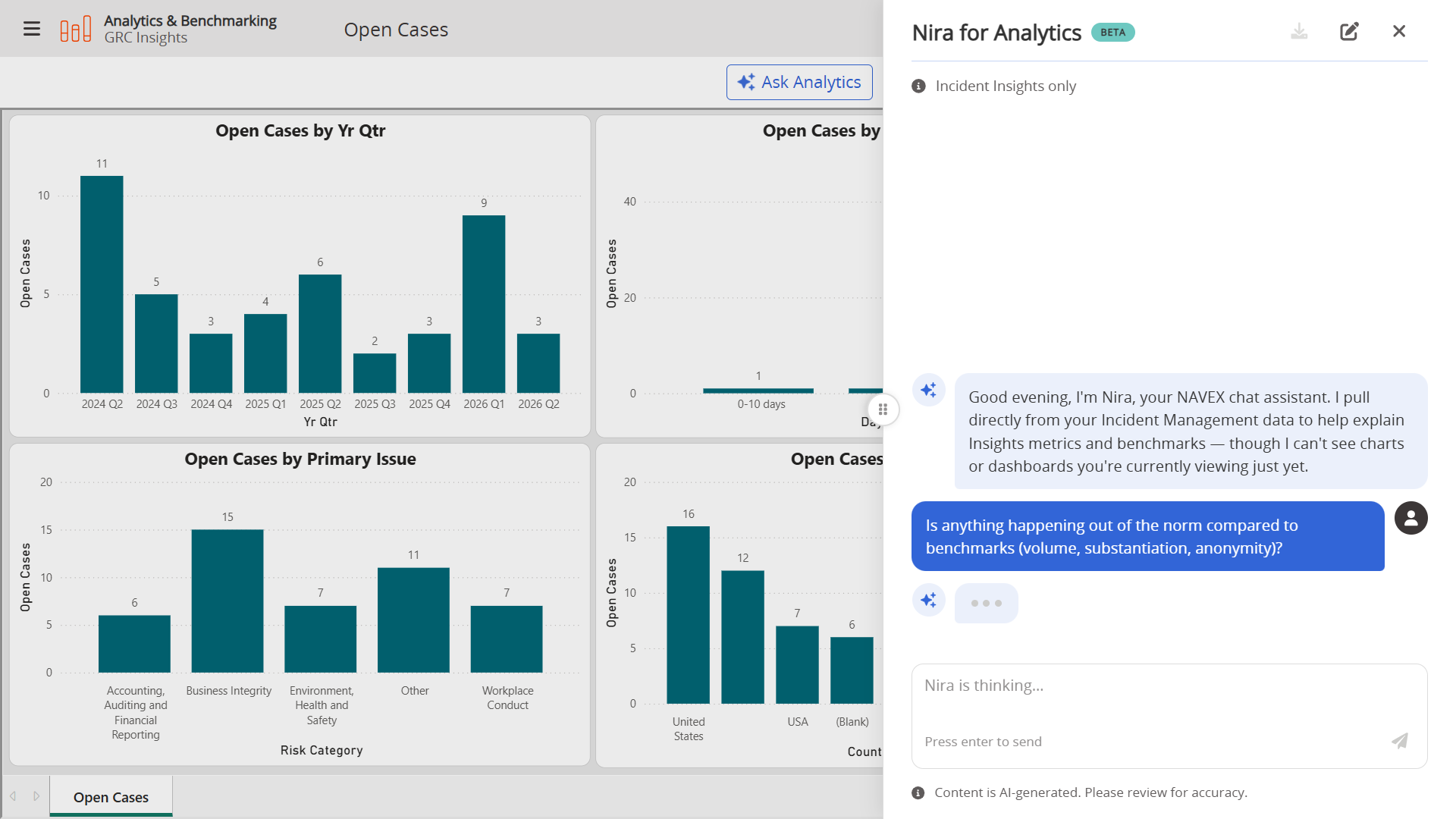The width and height of the screenshot is (1456, 819).
Task: Start a new Nira chat with edit icon
Action: (x=1349, y=31)
